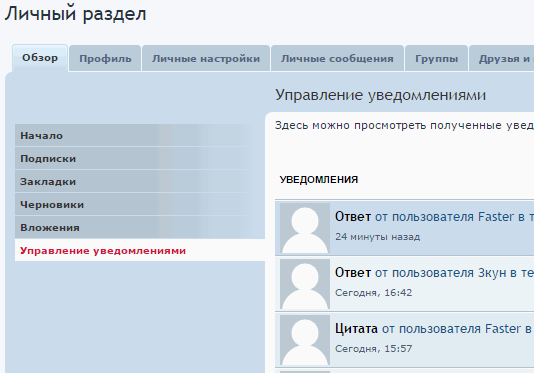Image resolution: width=534 pixels, height=373 pixels.
Task: Open the Личные настройки tab
Action: [206, 59]
